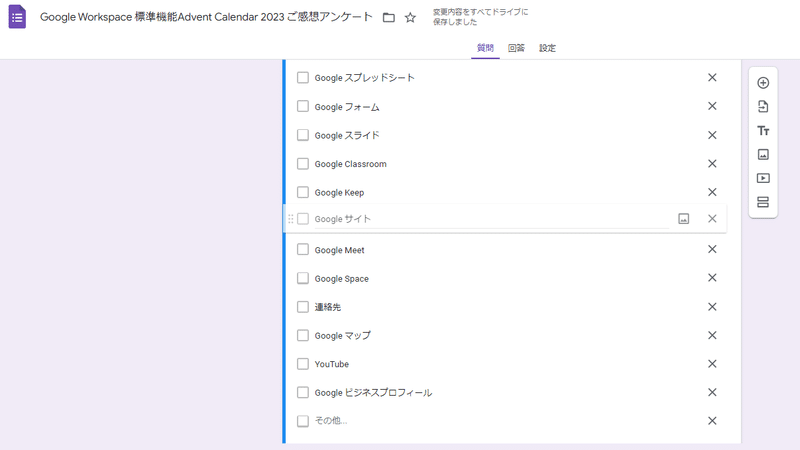
Task: Remove the Google スライド option
Action: (712, 135)
